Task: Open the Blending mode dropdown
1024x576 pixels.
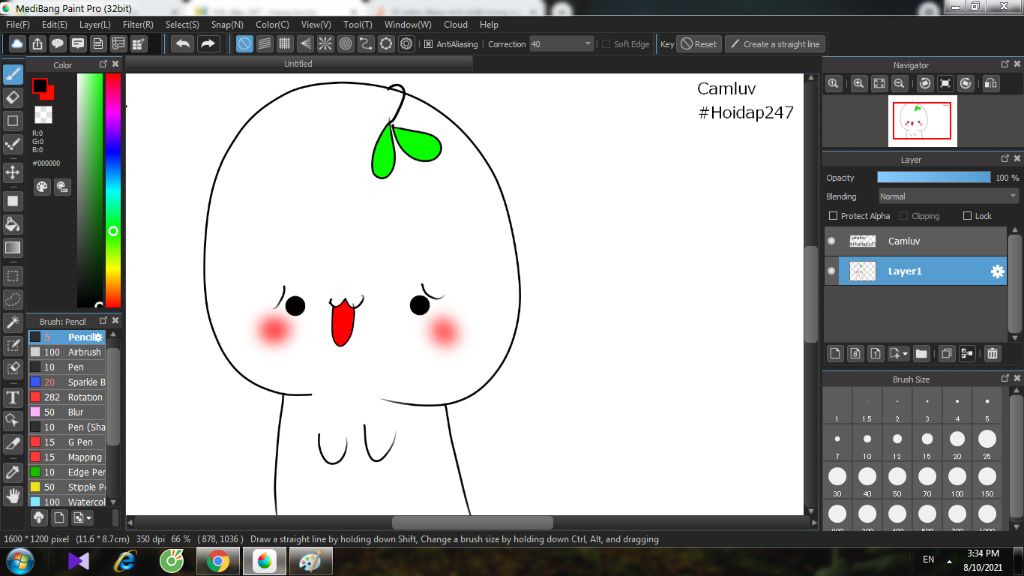Action: (x=948, y=197)
